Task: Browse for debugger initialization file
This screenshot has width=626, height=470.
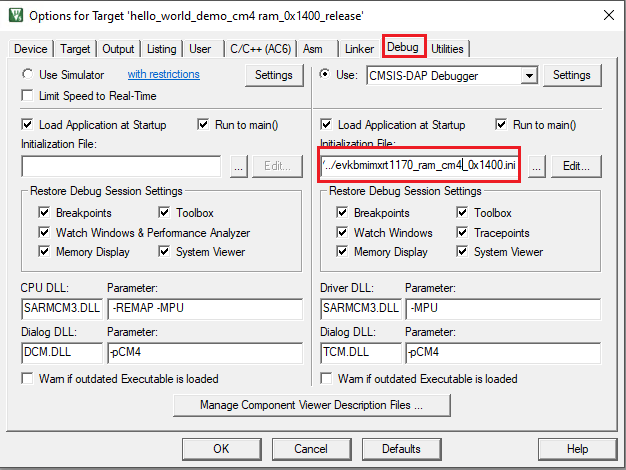Action: coord(537,166)
